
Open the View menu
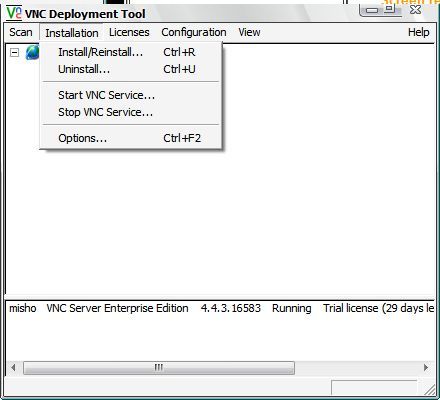[249, 32]
